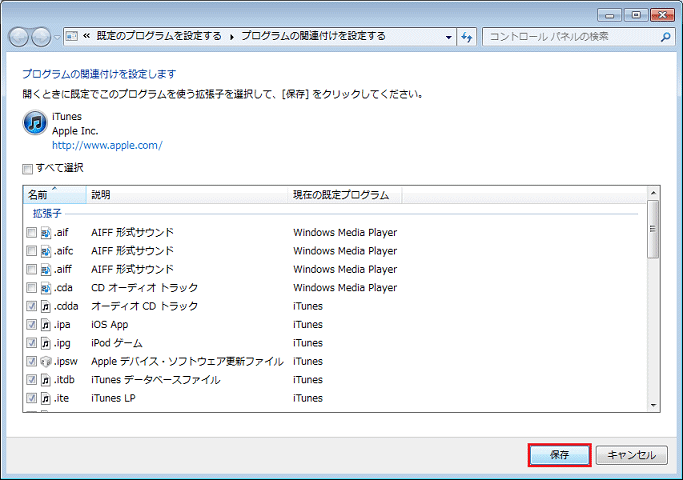This screenshot has height=480, width=683.
Task: Click the 保存 button
Action: 559,455
